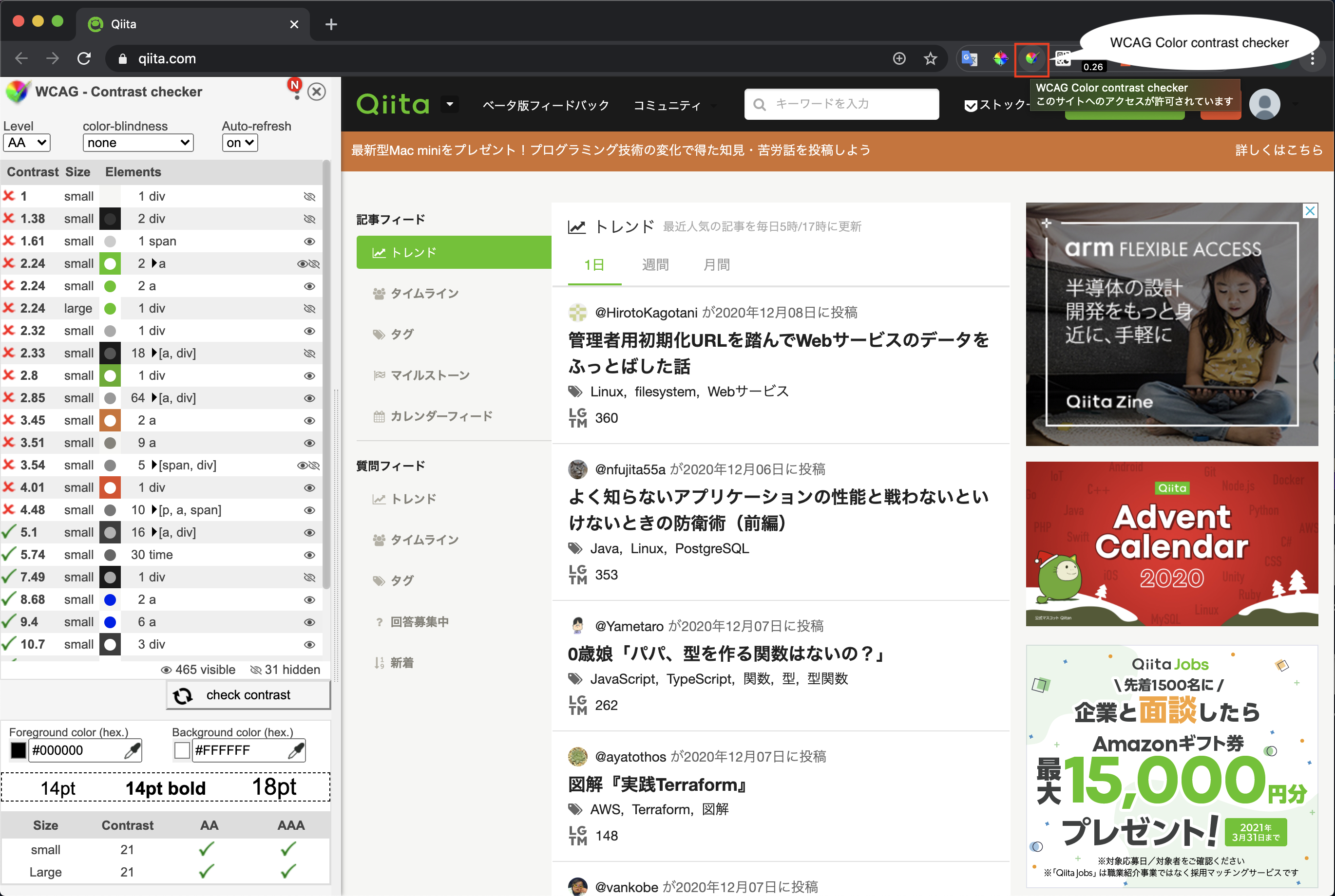Open the WCAG Color contrast checker extension icon
The height and width of the screenshot is (896, 1335).
[x=1031, y=58]
